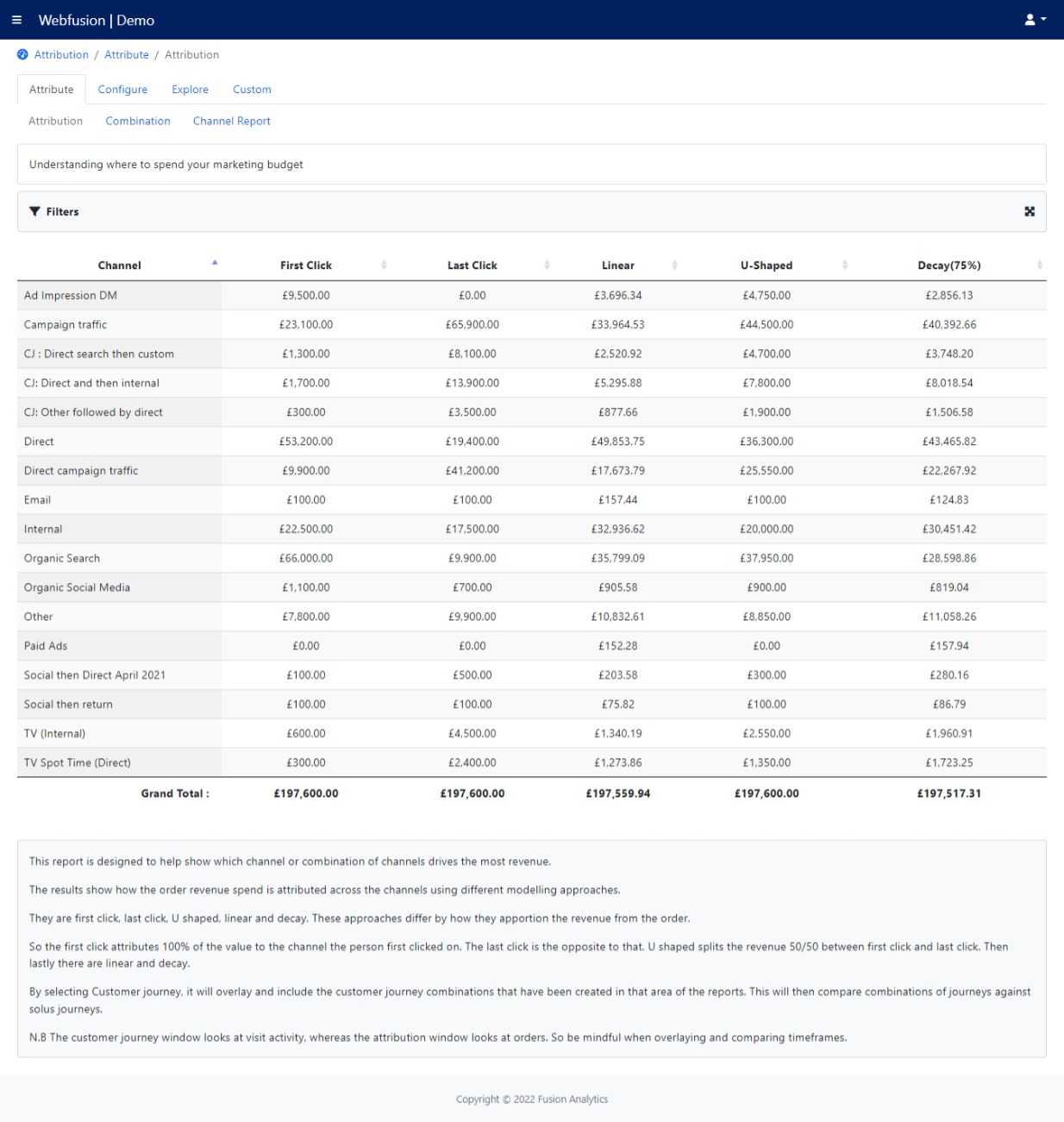This screenshot has width=1064, height=1122.
Task: Click Campaign traffic U-Shaped value £44,500.00
Action: coord(767,325)
